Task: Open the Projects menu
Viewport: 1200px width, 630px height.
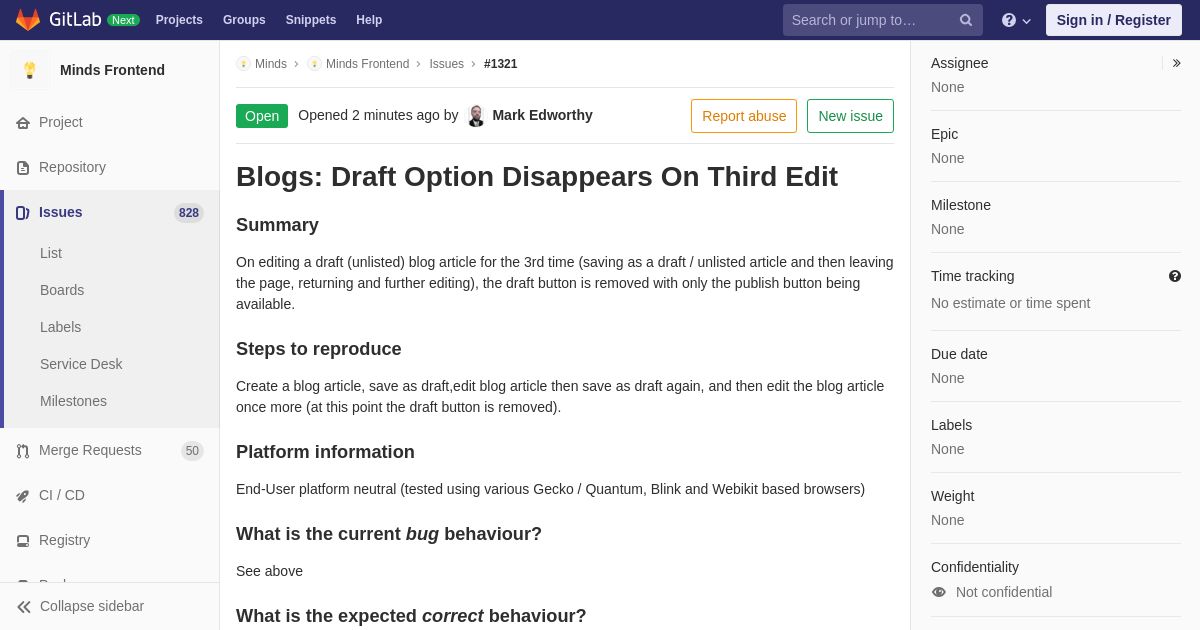Action: click(x=179, y=20)
